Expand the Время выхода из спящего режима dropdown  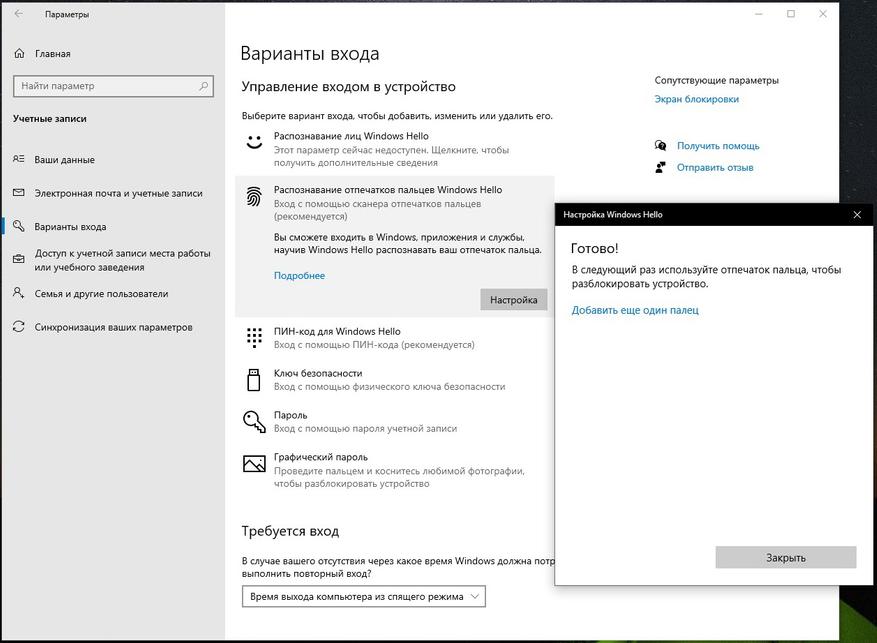[364, 597]
